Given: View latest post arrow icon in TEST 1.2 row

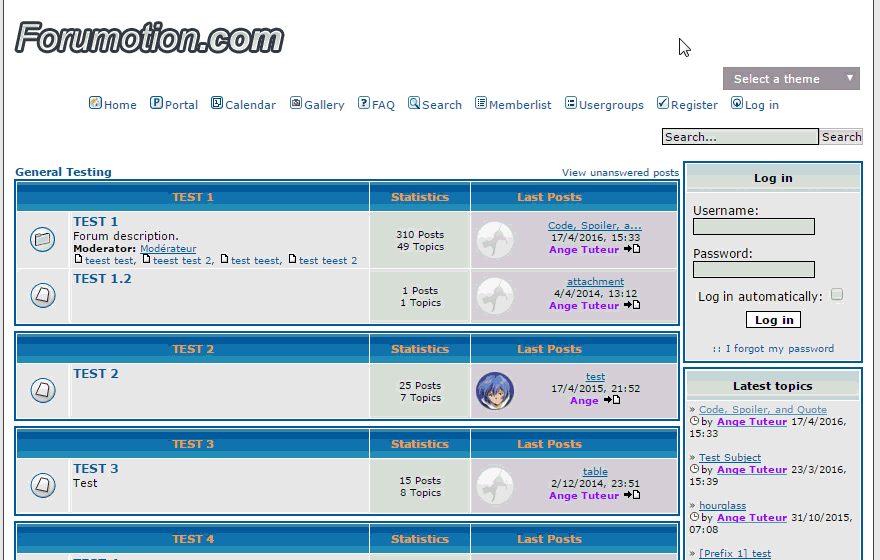Looking at the screenshot, I should 632,305.
